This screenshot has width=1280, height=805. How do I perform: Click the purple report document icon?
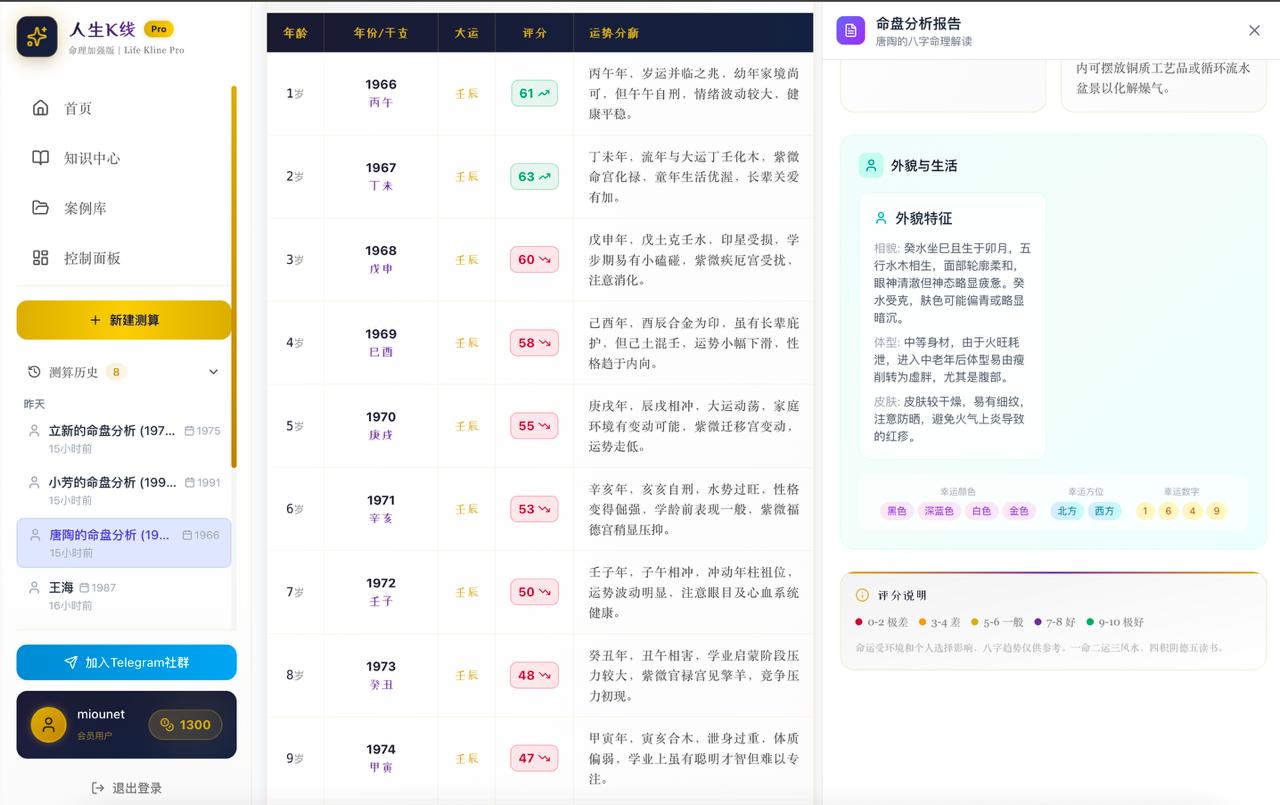click(x=851, y=31)
